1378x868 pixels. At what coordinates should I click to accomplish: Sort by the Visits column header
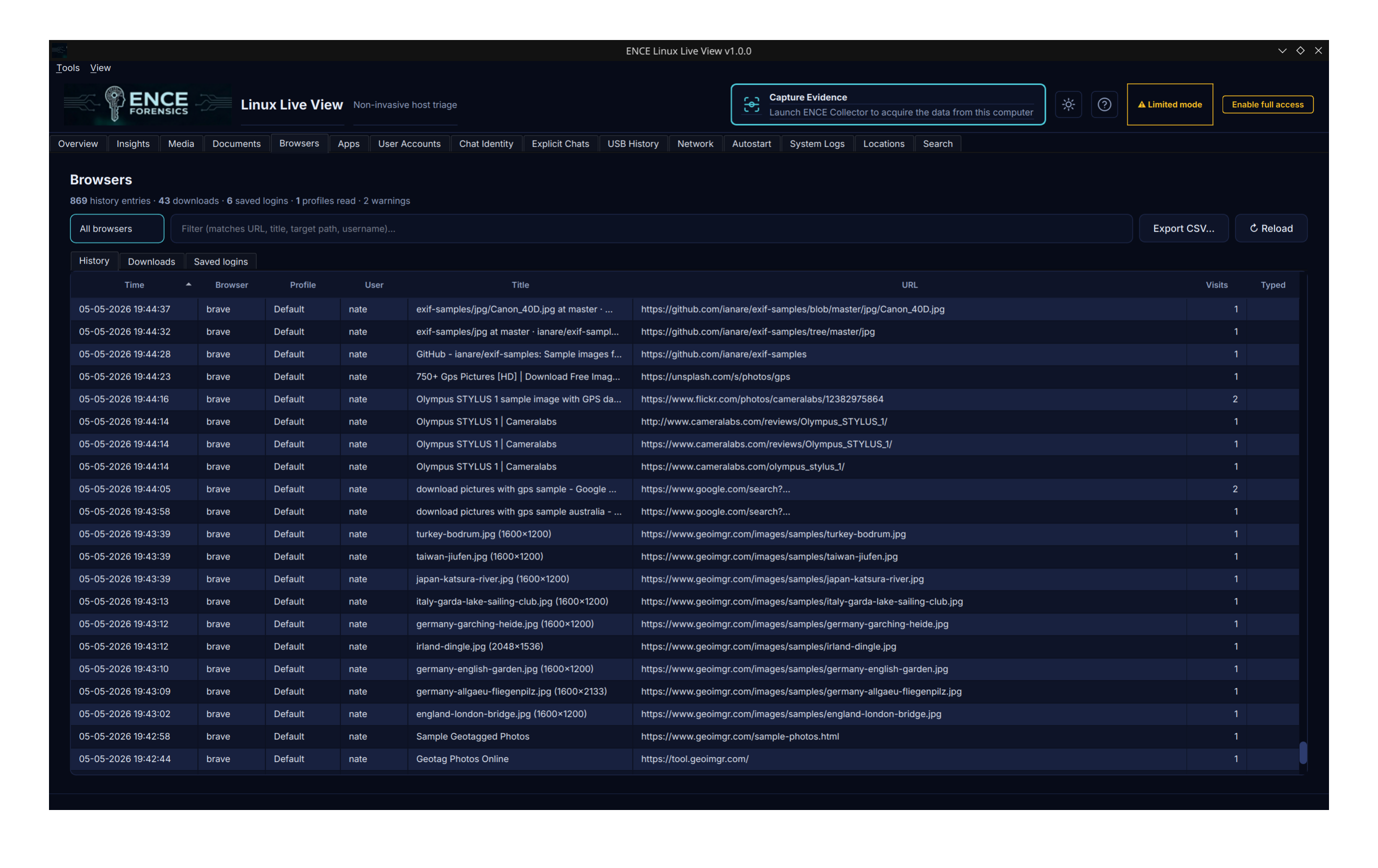coord(1216,285)
